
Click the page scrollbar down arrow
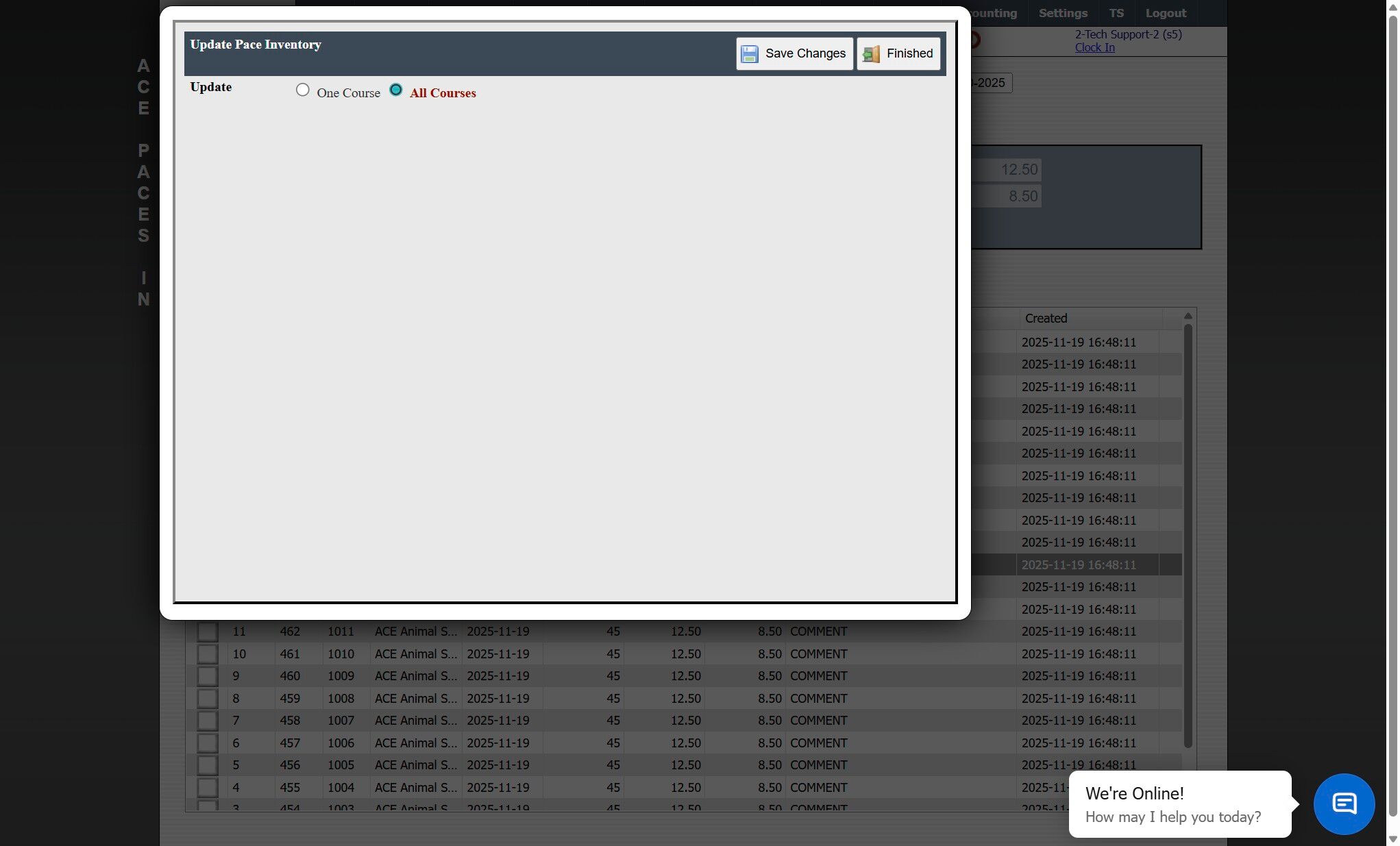coord(1392,838)
